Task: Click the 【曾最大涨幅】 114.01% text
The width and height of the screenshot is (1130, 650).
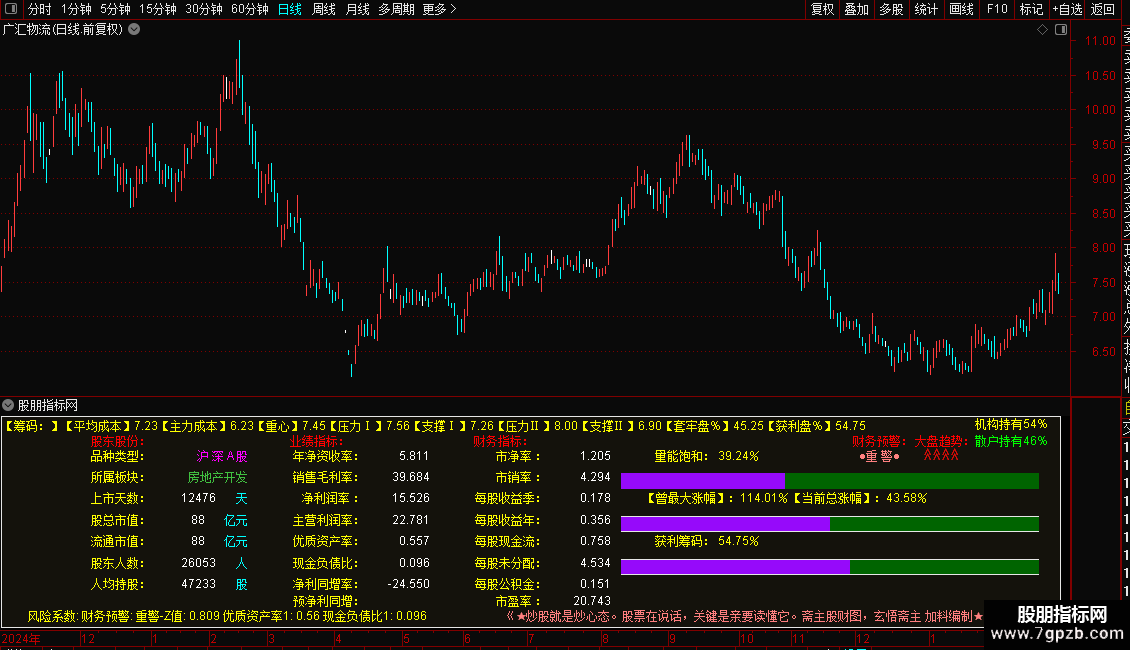Action: pyautogui.click(x=716, y=498)
